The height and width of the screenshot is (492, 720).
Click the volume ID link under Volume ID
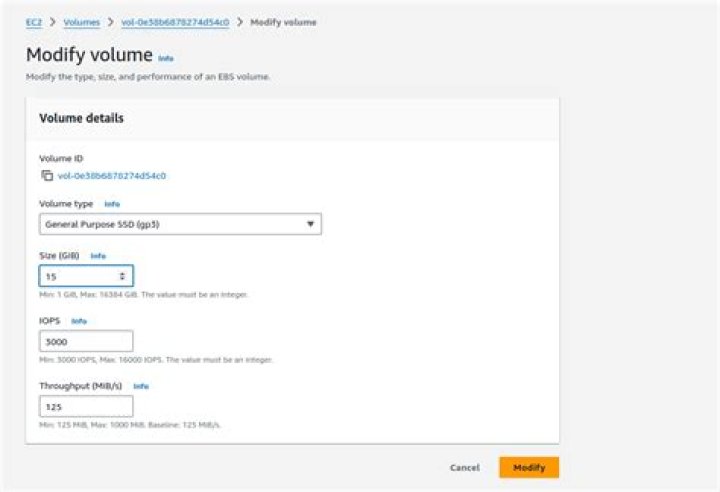(x=111, y=176)
